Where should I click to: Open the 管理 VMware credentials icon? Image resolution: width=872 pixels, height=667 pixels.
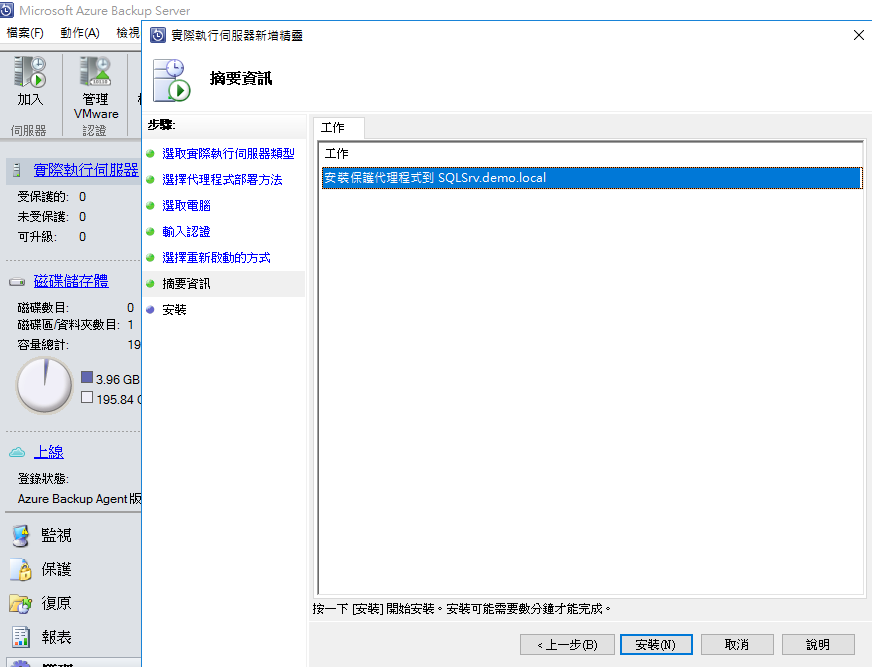[x=95, y=71]
